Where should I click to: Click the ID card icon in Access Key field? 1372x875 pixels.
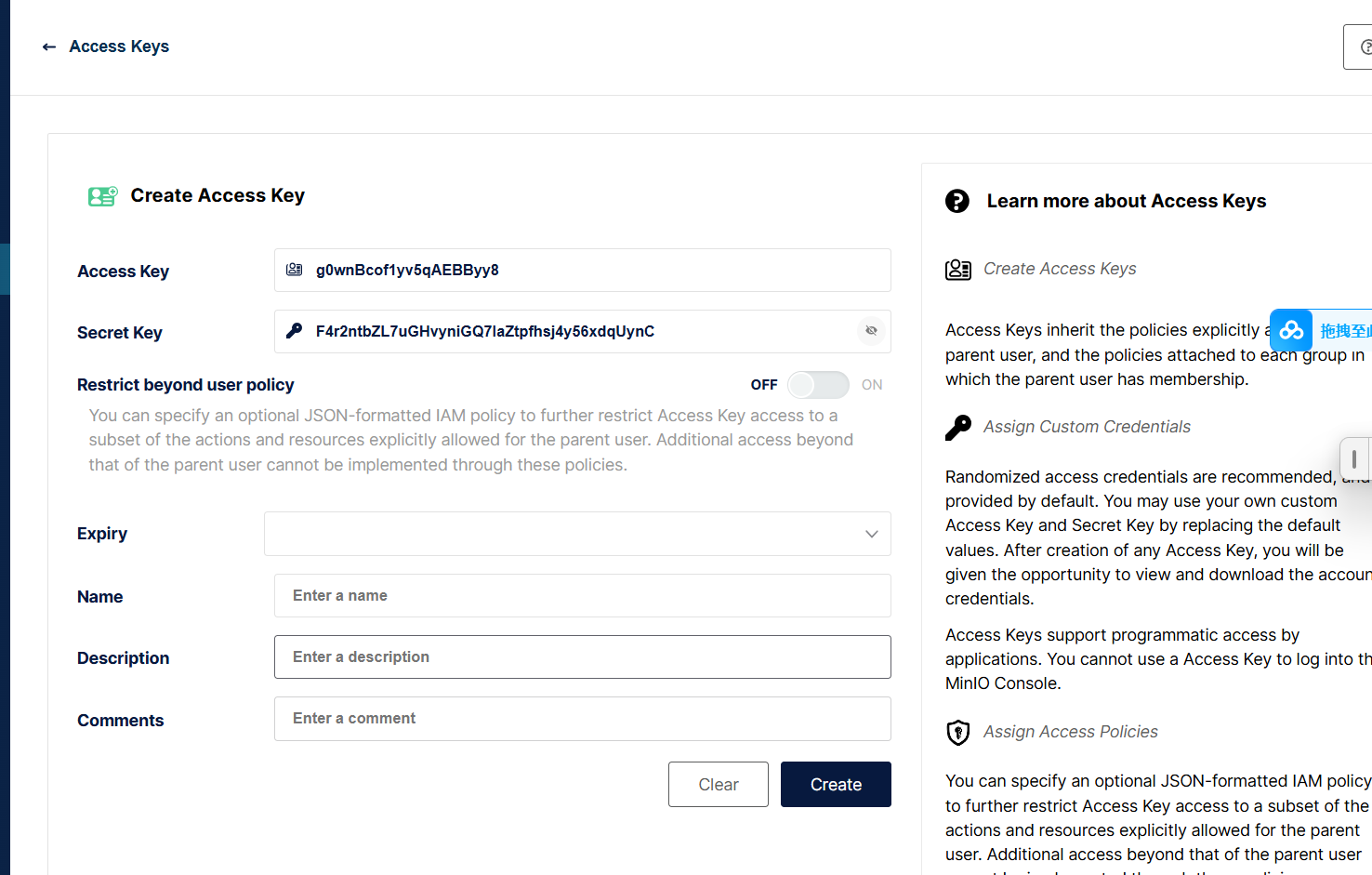(x=295, y=270)
